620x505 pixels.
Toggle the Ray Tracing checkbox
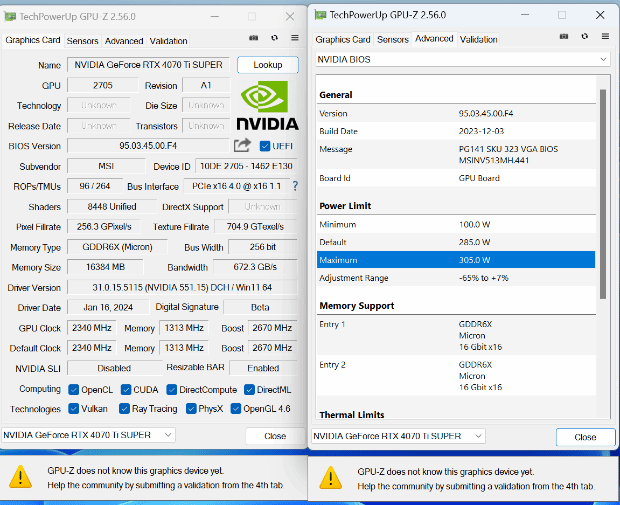coord(125,409)
